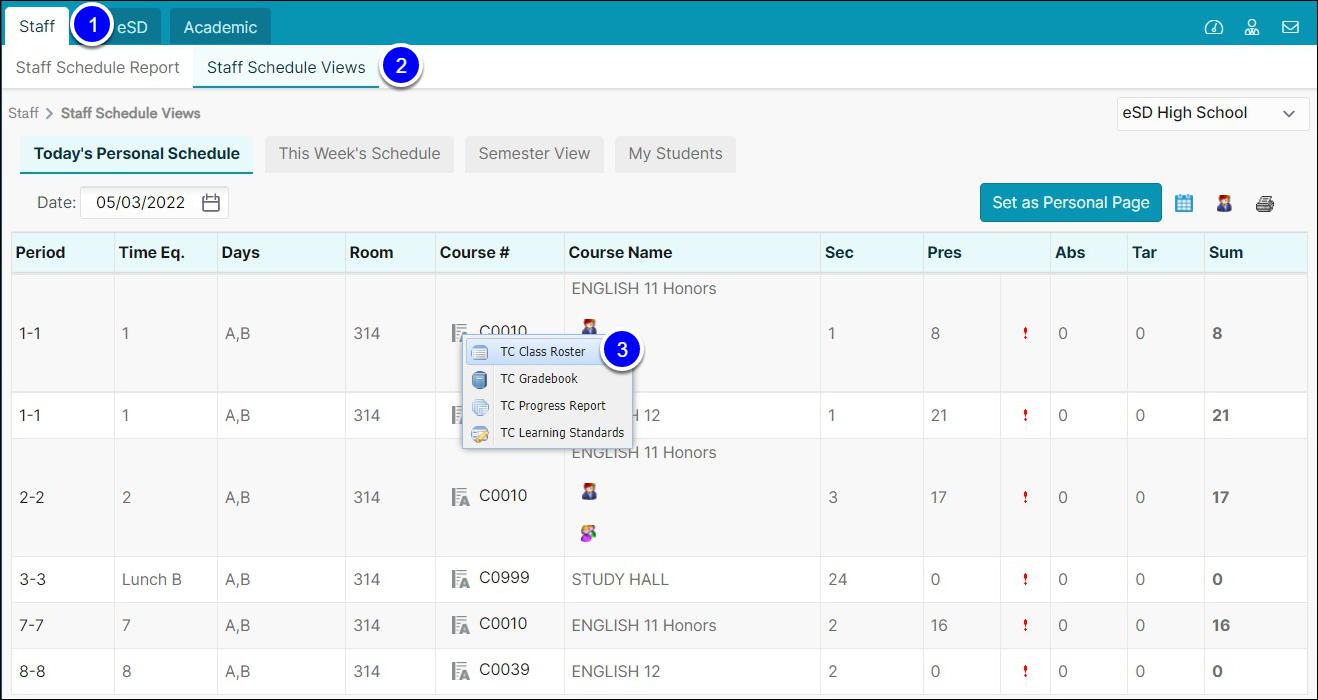
Task: Click the student icon in the period 2-2 row
Action: (589, 491)
